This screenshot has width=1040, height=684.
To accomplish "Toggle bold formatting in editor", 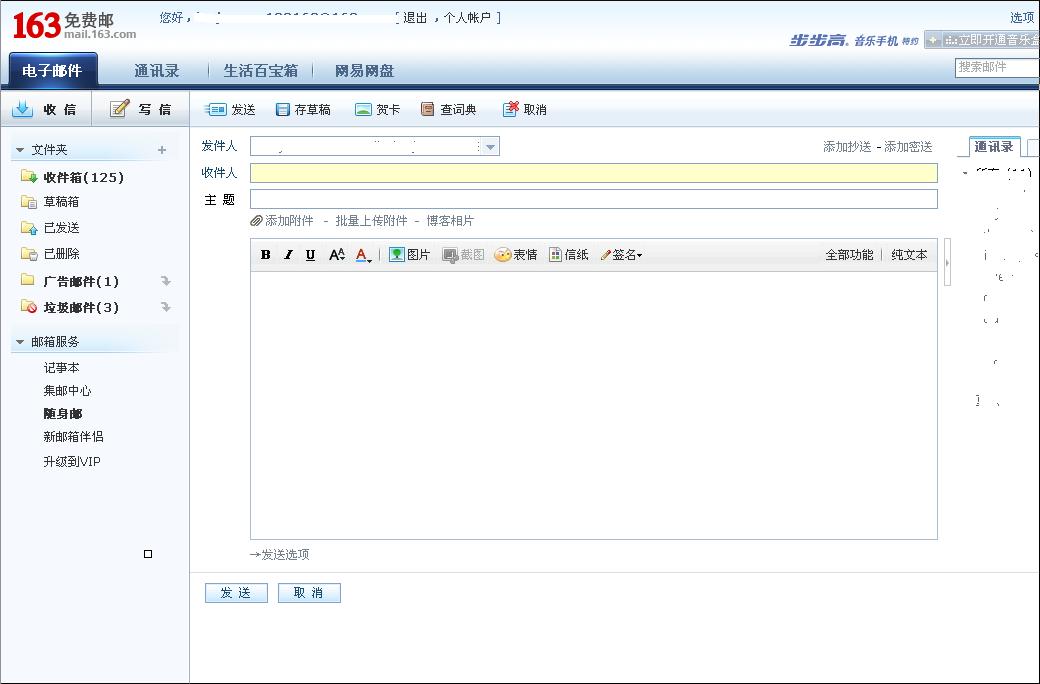I will click(265, 255).
